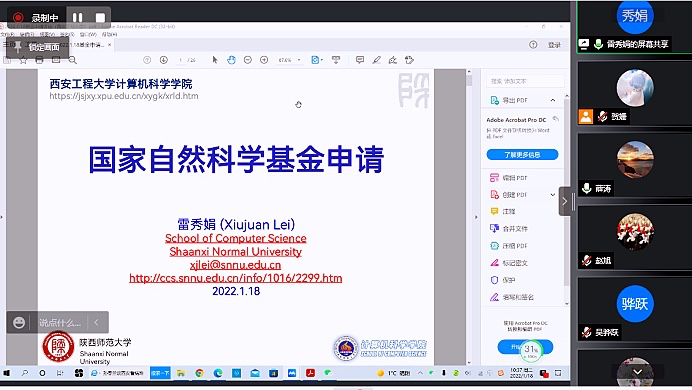Click the tools panel search field
Image resolution: width=692 pixels, height=390 pixels.
pyautogui.click(x=525, y=81)
